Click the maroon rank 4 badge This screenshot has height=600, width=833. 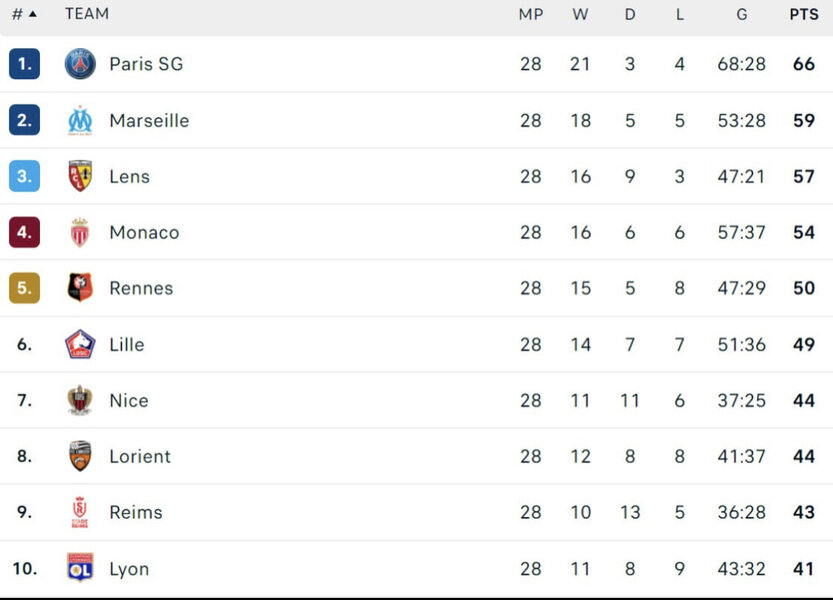pyautogui.click(x=24, y=232)
